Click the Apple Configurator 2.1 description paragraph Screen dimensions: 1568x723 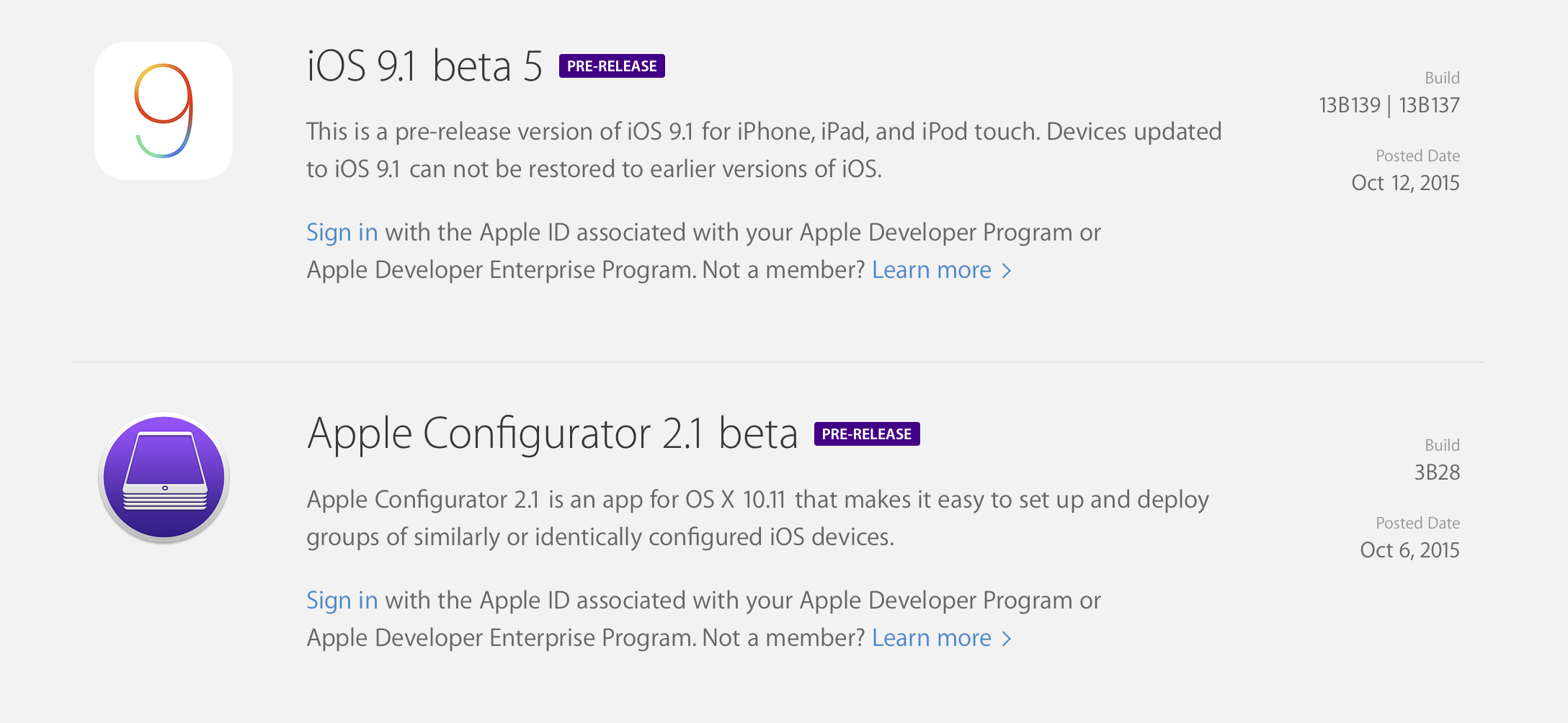click(757, 518)
